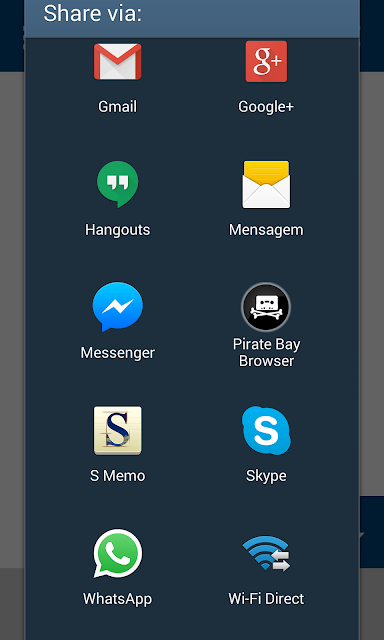
Task: Click the Wi-Fi Direct text label
Action: pyautogui.click(x=266, y=599)
